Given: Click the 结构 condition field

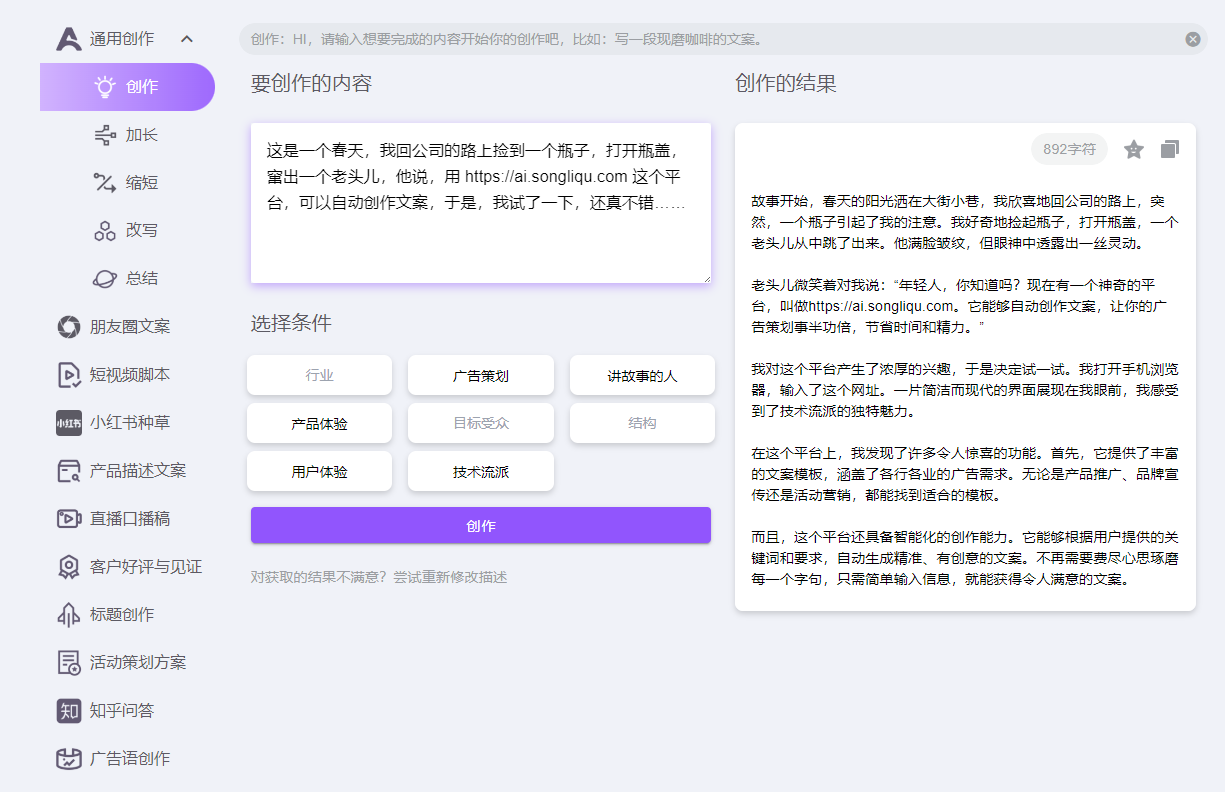Looking at the screenshot, I should point(642,423).
